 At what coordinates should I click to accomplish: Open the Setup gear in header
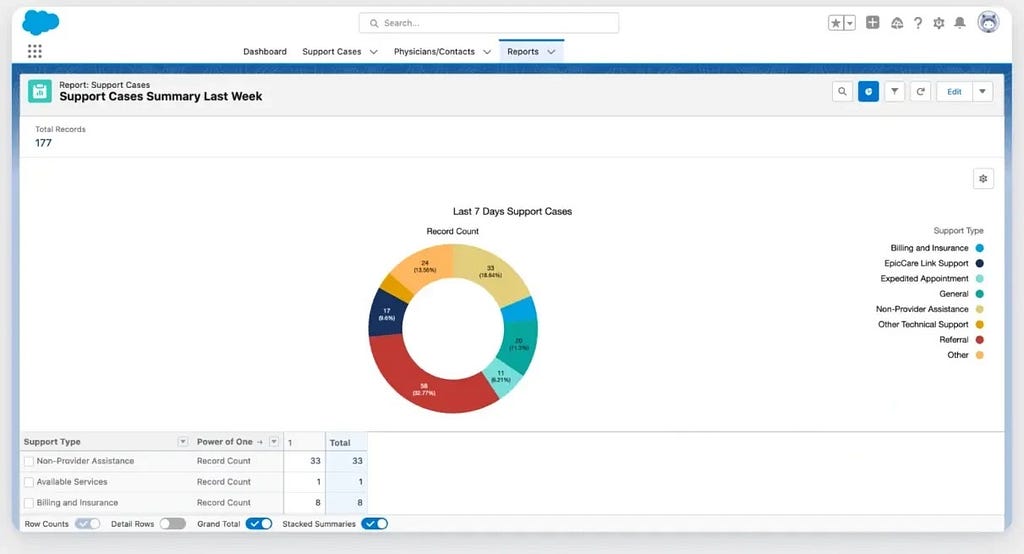point(938,23)
